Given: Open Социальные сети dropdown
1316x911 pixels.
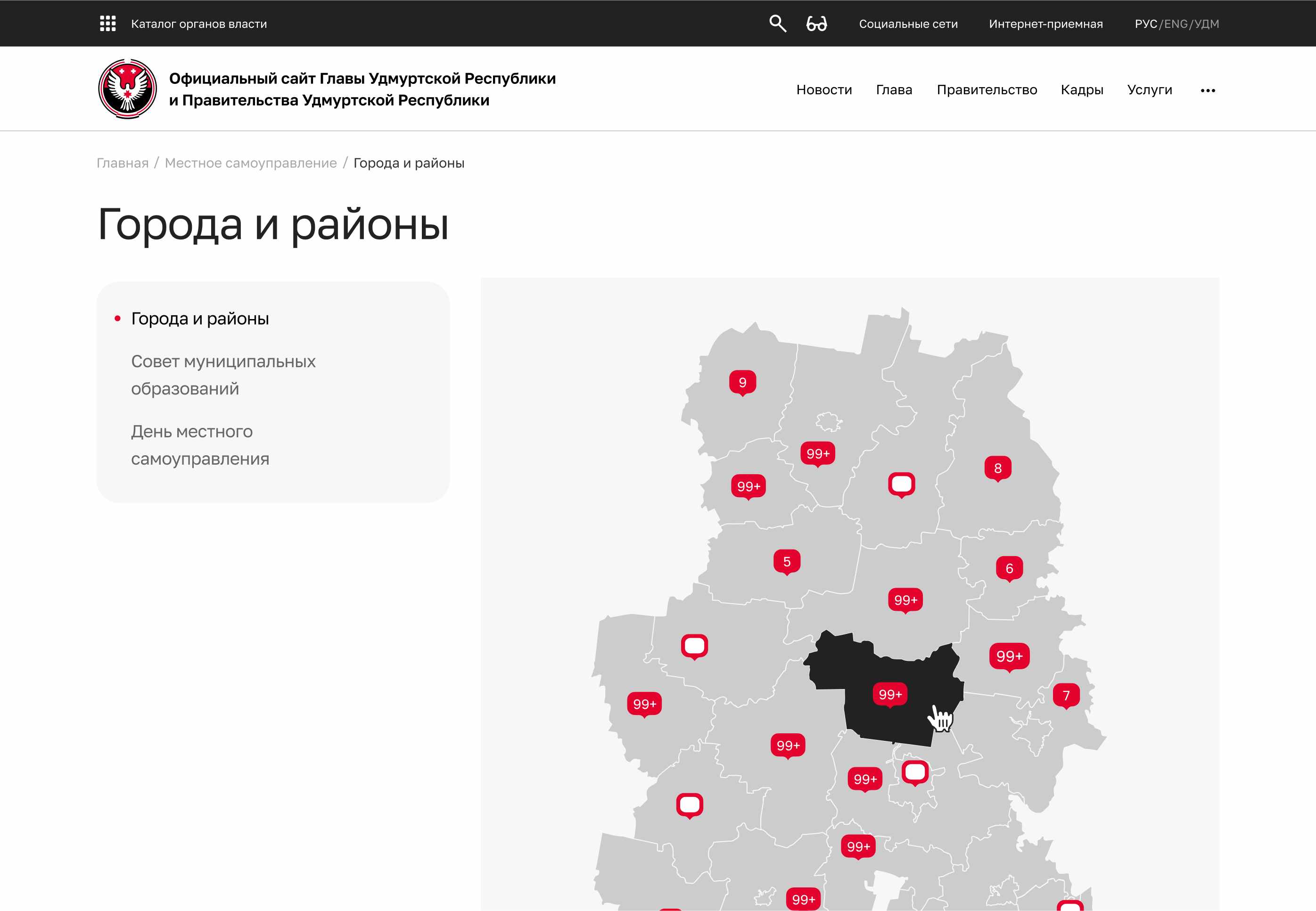Looking at the screenshot, I should pos(908,24).
